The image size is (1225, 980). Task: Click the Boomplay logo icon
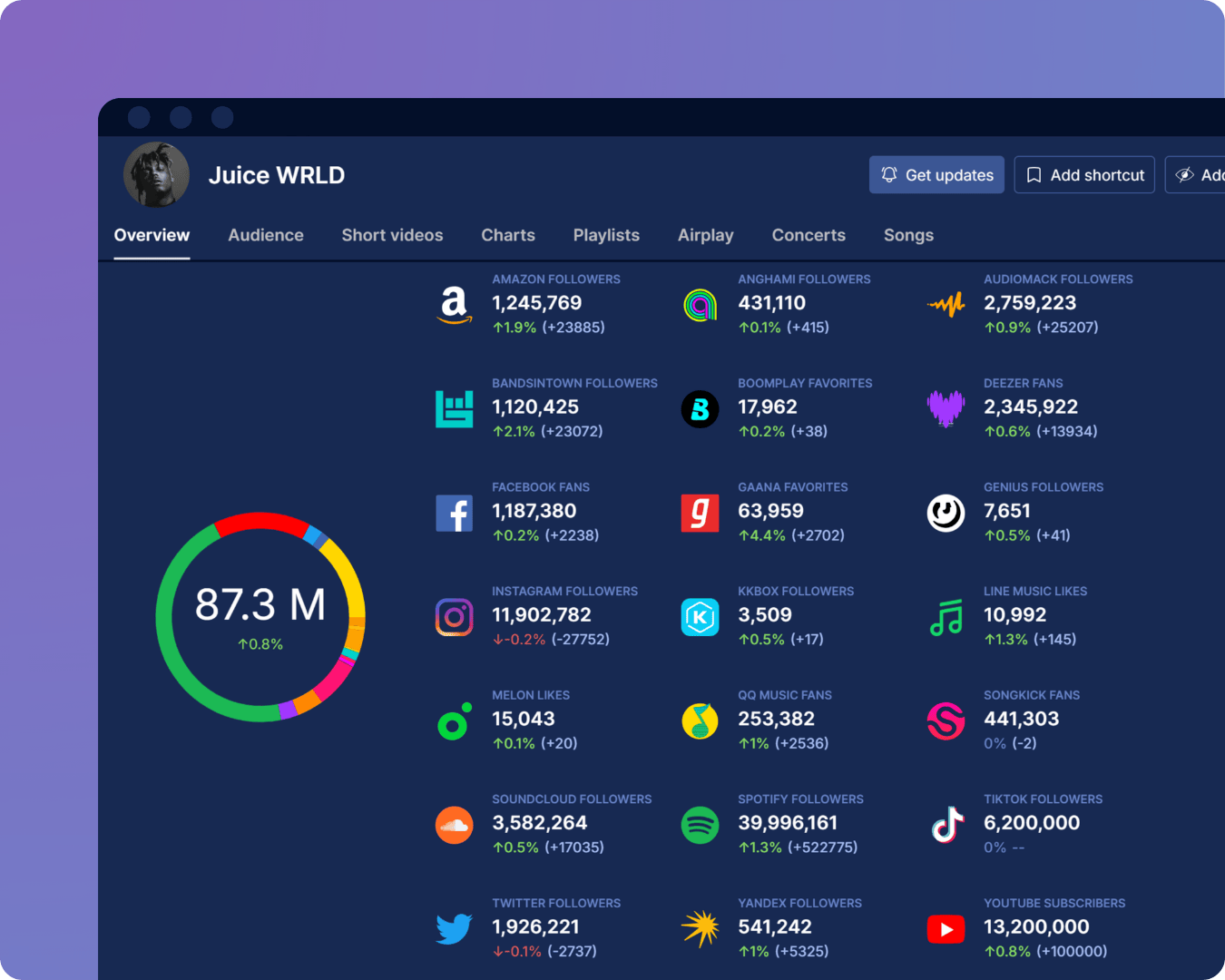[x=701, y=409]
